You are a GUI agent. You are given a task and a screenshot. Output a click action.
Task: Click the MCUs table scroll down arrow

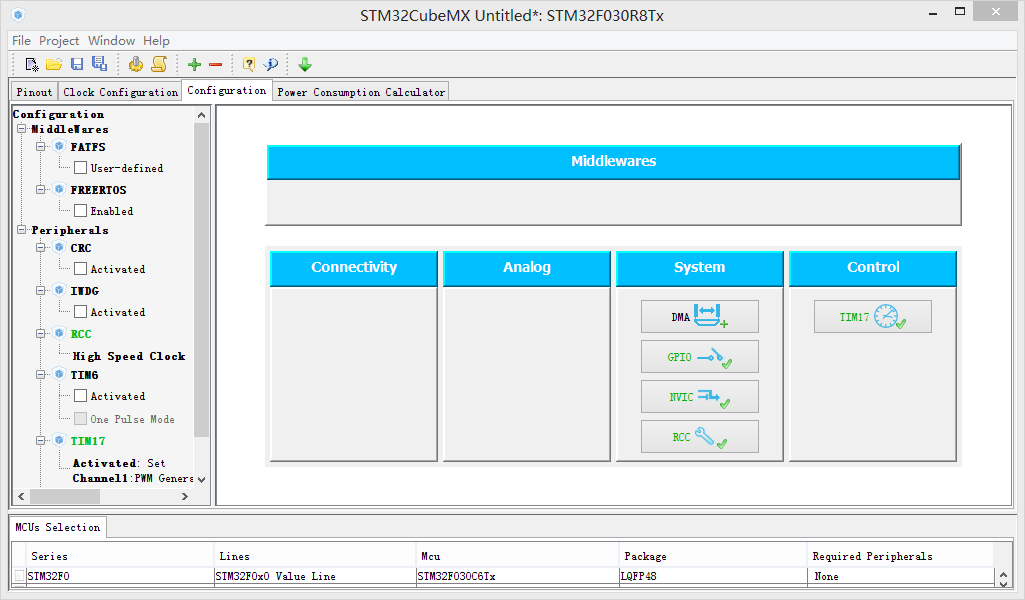point(1003,584)
